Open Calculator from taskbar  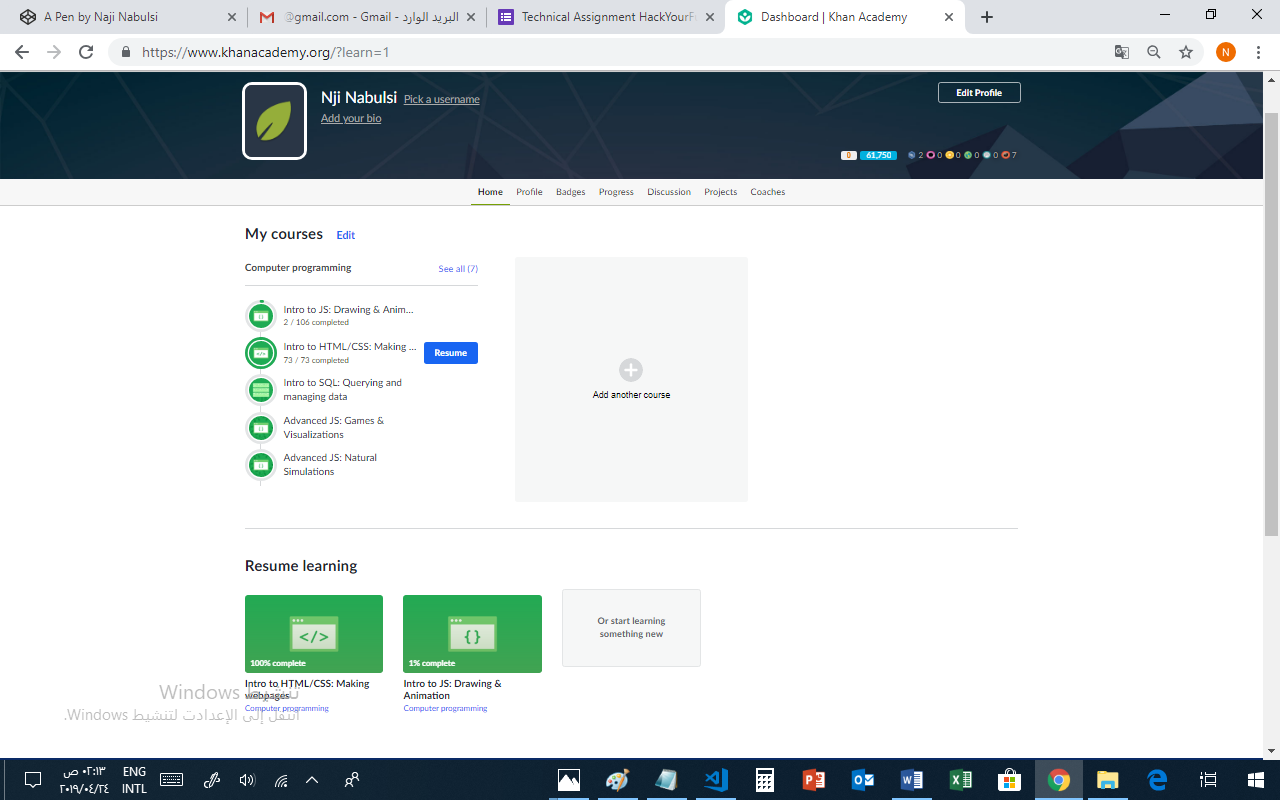tap(765, 780)
